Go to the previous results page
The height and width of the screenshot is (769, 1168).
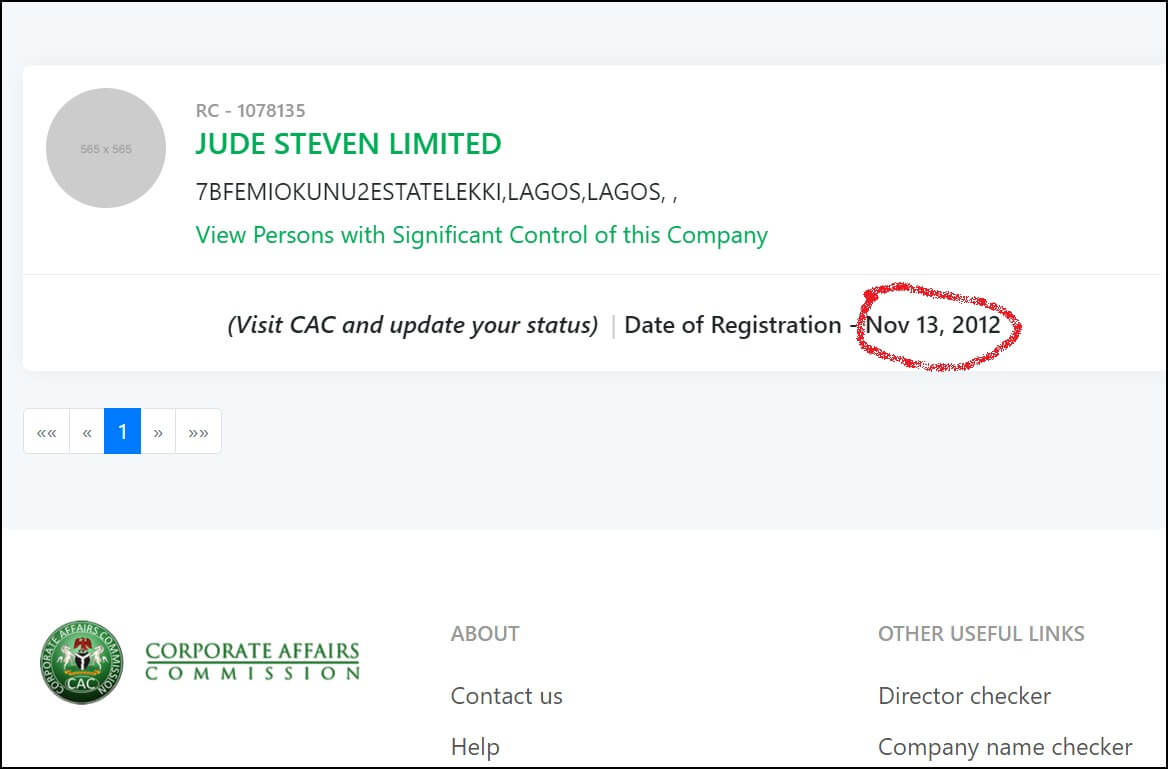pyautogui.click(x=86, y=431)
